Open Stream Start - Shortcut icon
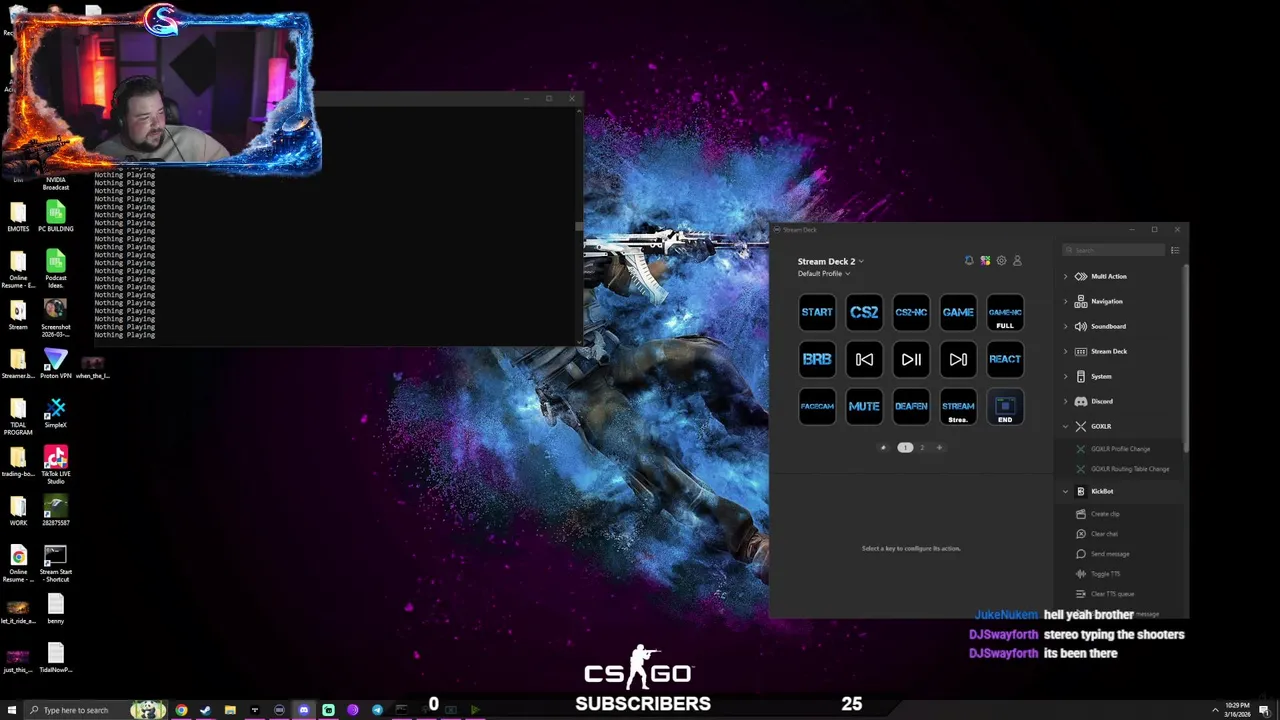This screenshot has width=1280, height=720. 56,564
